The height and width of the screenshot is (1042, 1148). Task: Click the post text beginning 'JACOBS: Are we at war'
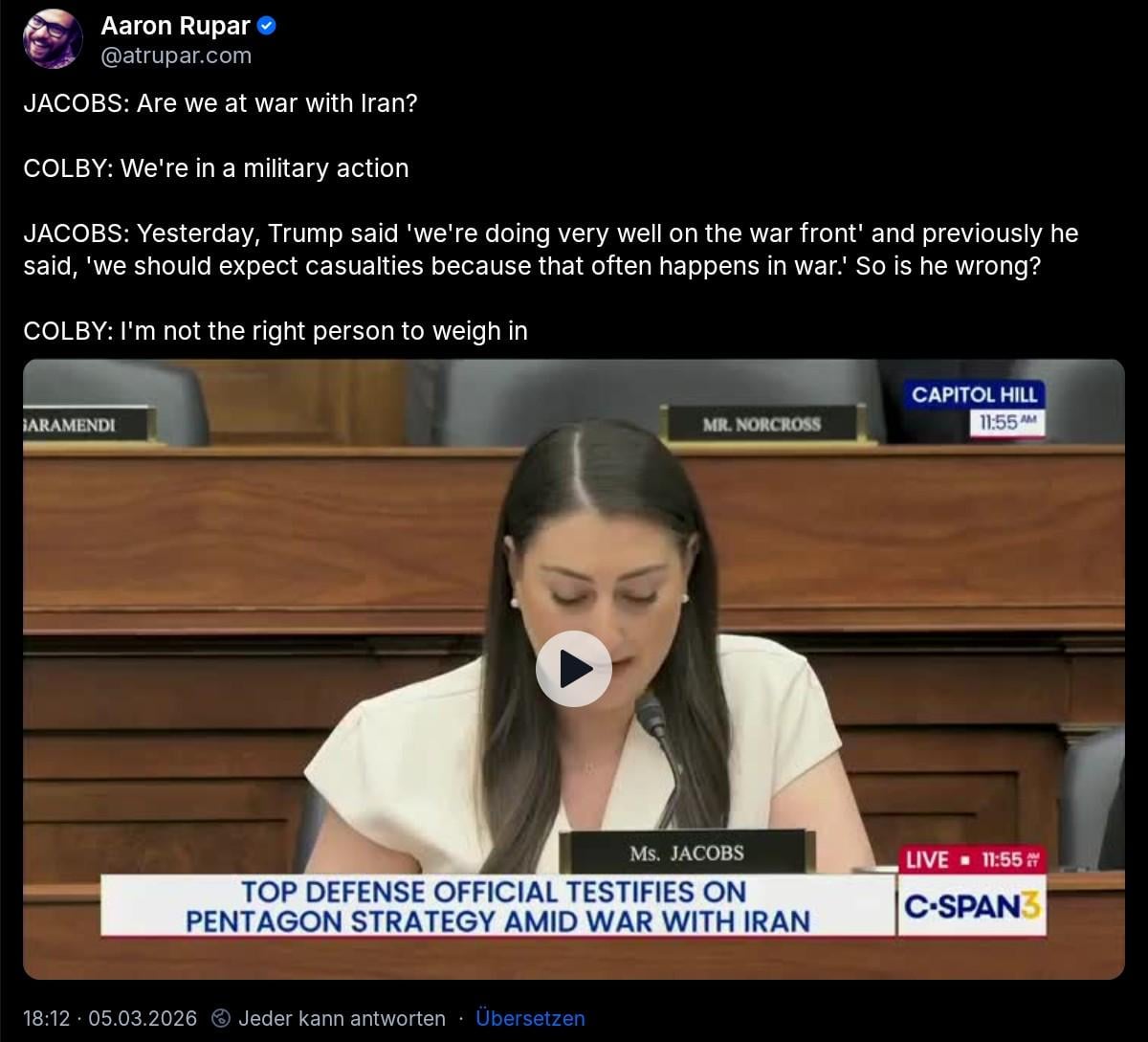[x=221, y=103]
